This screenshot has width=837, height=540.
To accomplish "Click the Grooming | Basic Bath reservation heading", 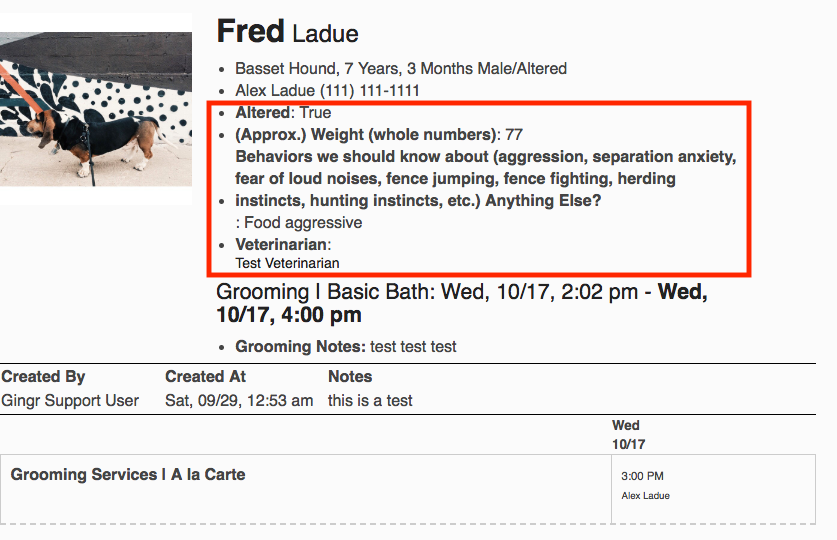I will pos(462,303).
